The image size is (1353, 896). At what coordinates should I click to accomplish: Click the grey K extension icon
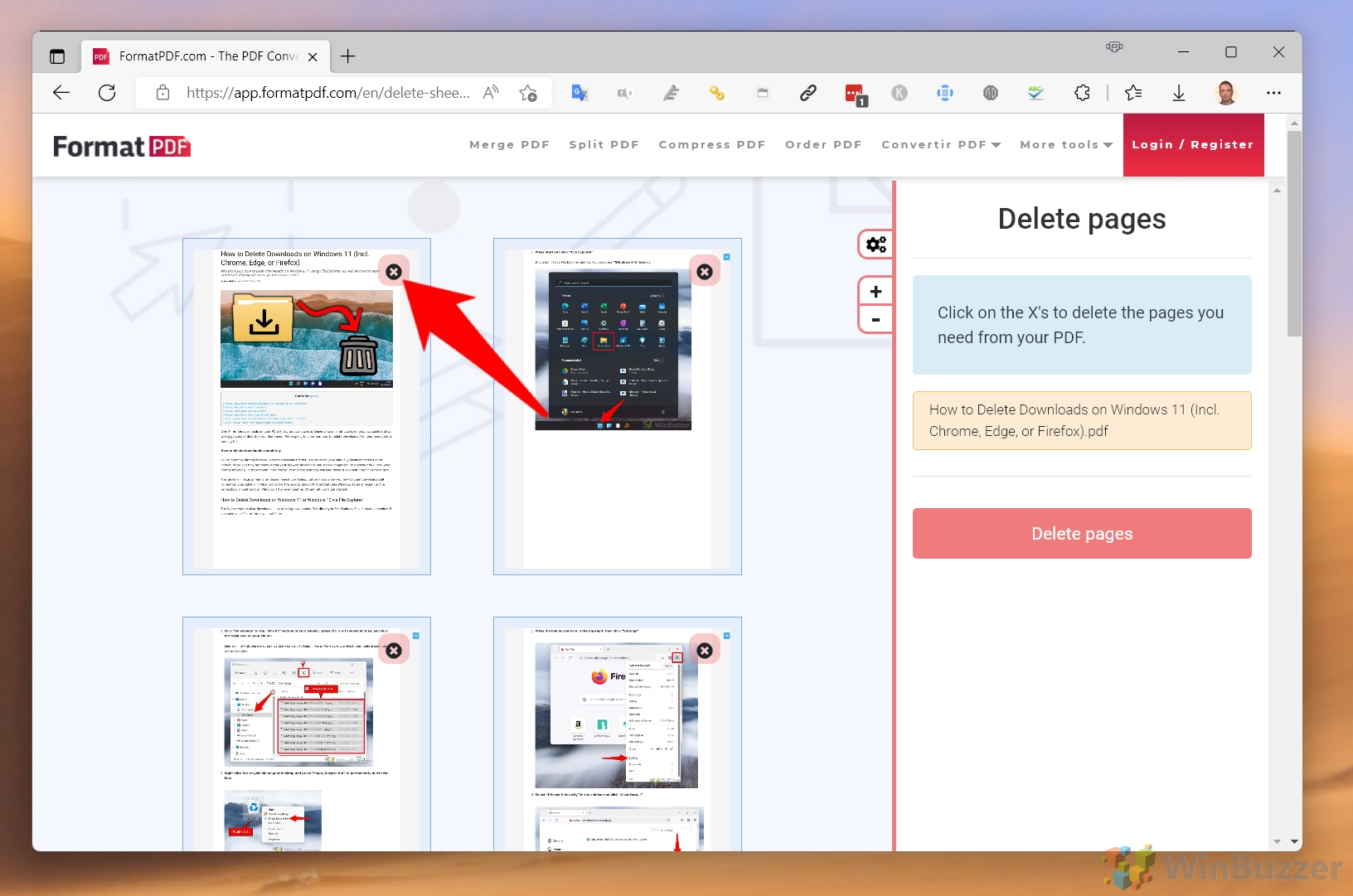(x=900, y=93)
